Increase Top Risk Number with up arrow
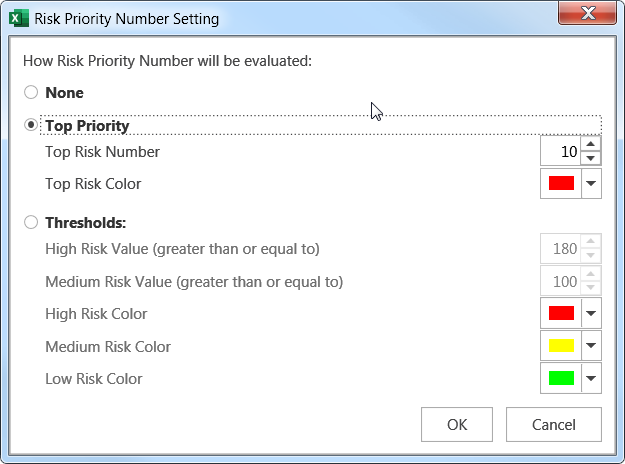625x464 pixels. click(x=591, y=146)
